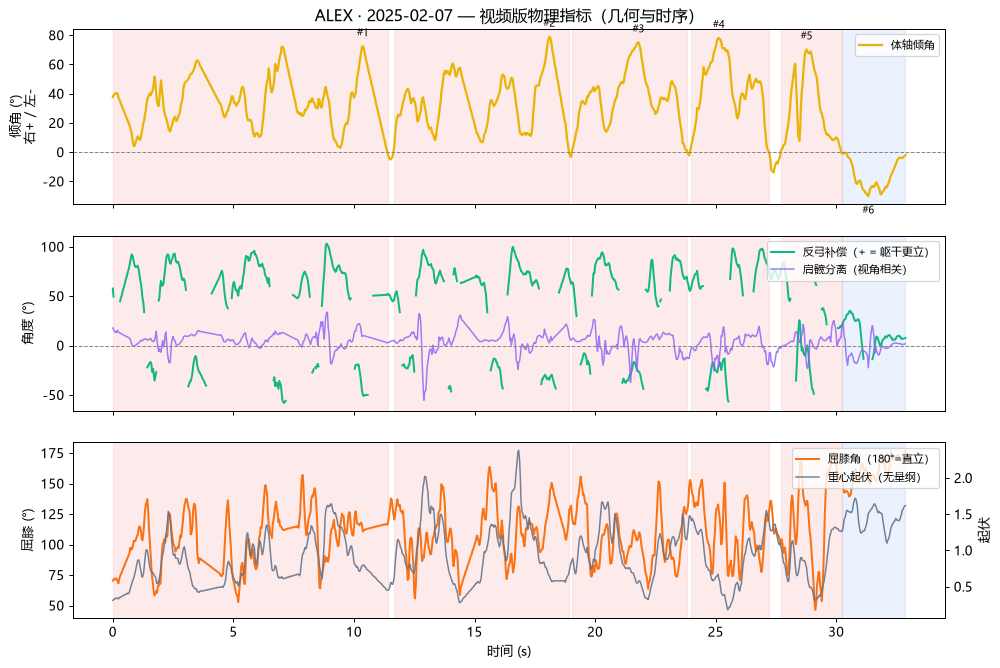Click the "1.0" tick on the 起伏 axis
This screenshot has width=1000, height=668.
pyautogui.click(x=963, y=551)
